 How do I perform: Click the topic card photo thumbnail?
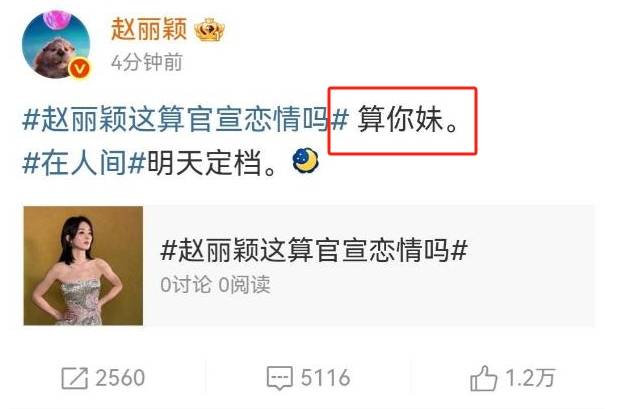pyautogui.click(x=83, y=265)
